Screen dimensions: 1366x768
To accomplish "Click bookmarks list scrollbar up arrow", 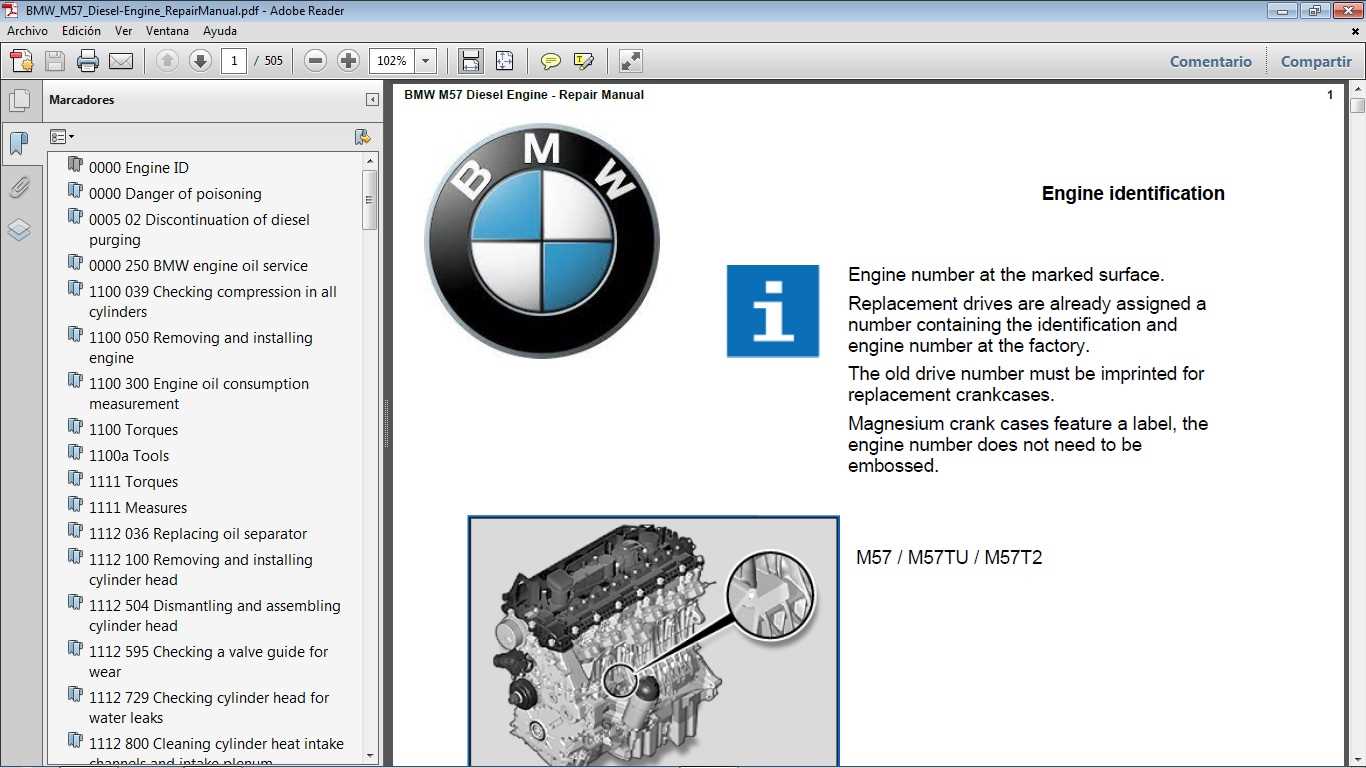I will click(x=370, y=161).
